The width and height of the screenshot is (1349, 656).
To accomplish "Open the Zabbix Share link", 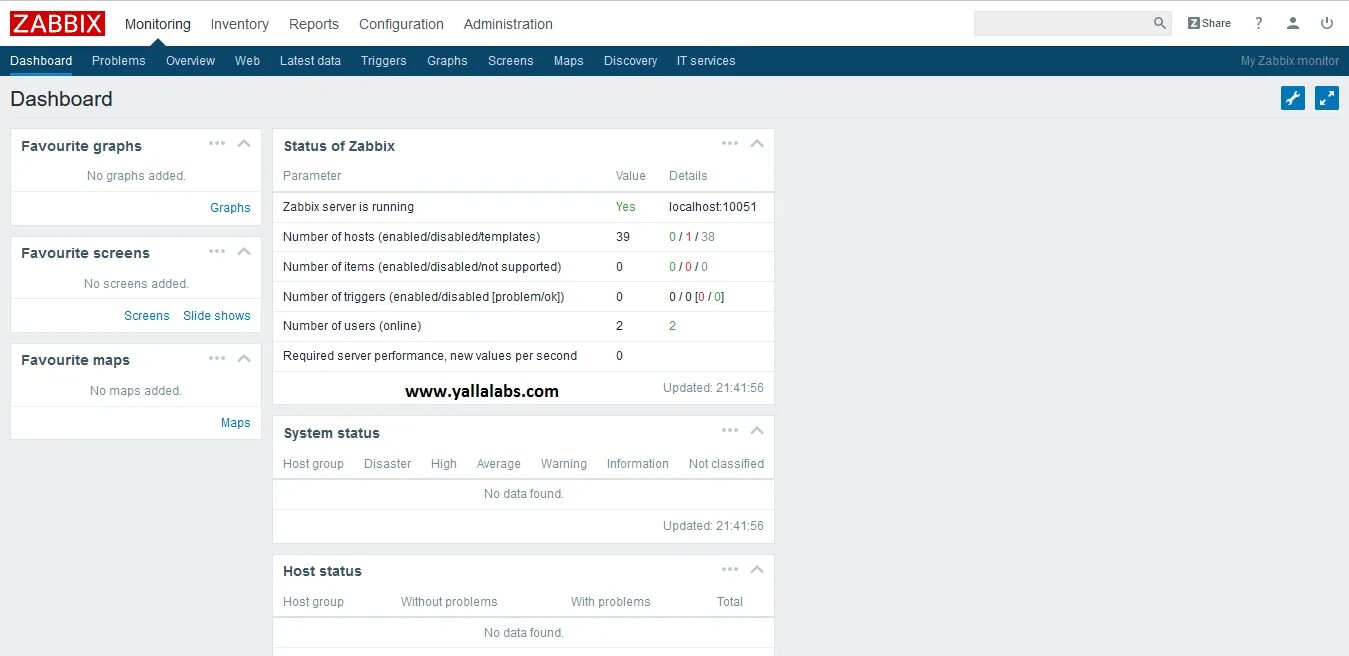I will click(x=1209, y=23).
